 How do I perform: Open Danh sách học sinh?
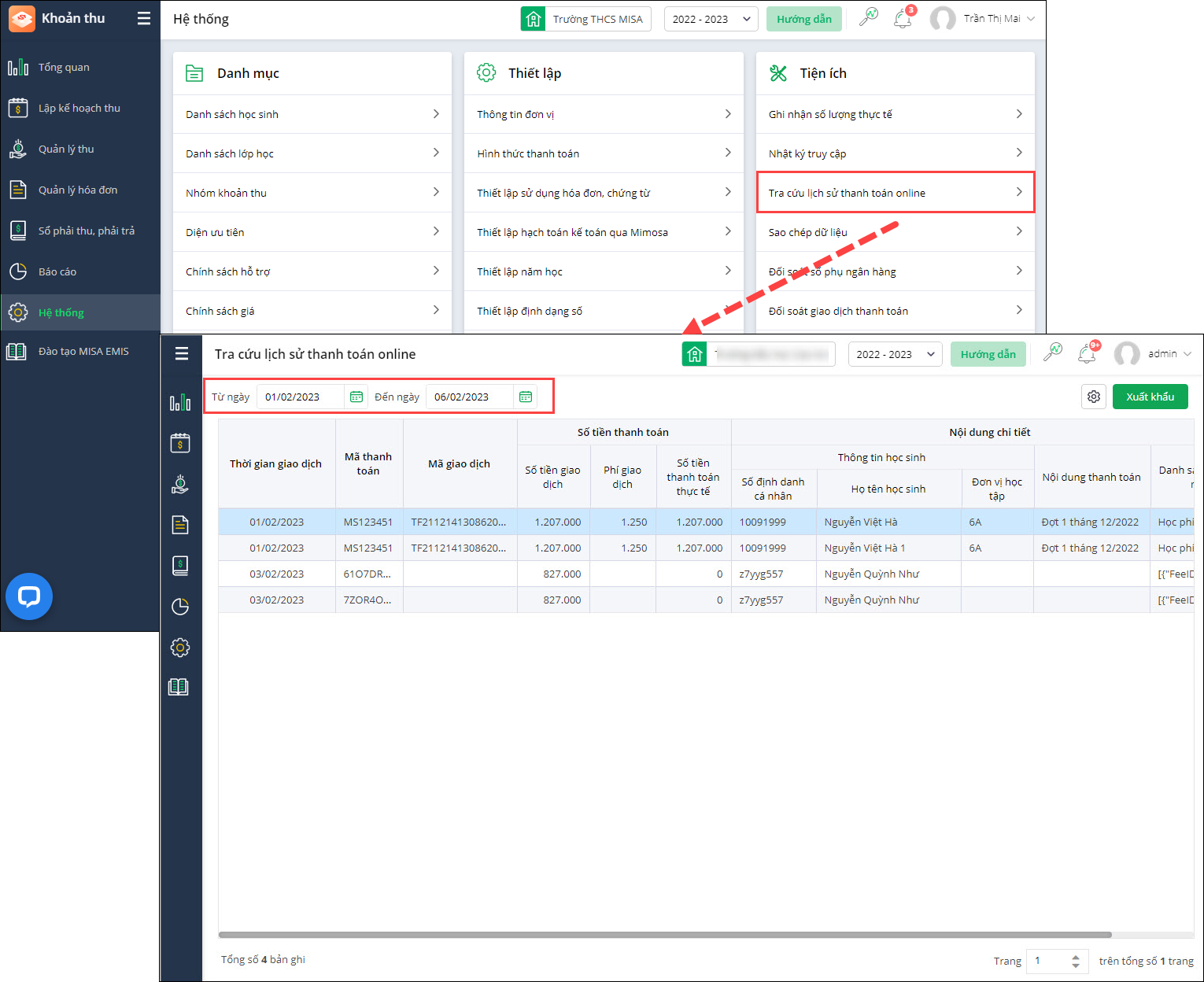click(x=312, y=114)
